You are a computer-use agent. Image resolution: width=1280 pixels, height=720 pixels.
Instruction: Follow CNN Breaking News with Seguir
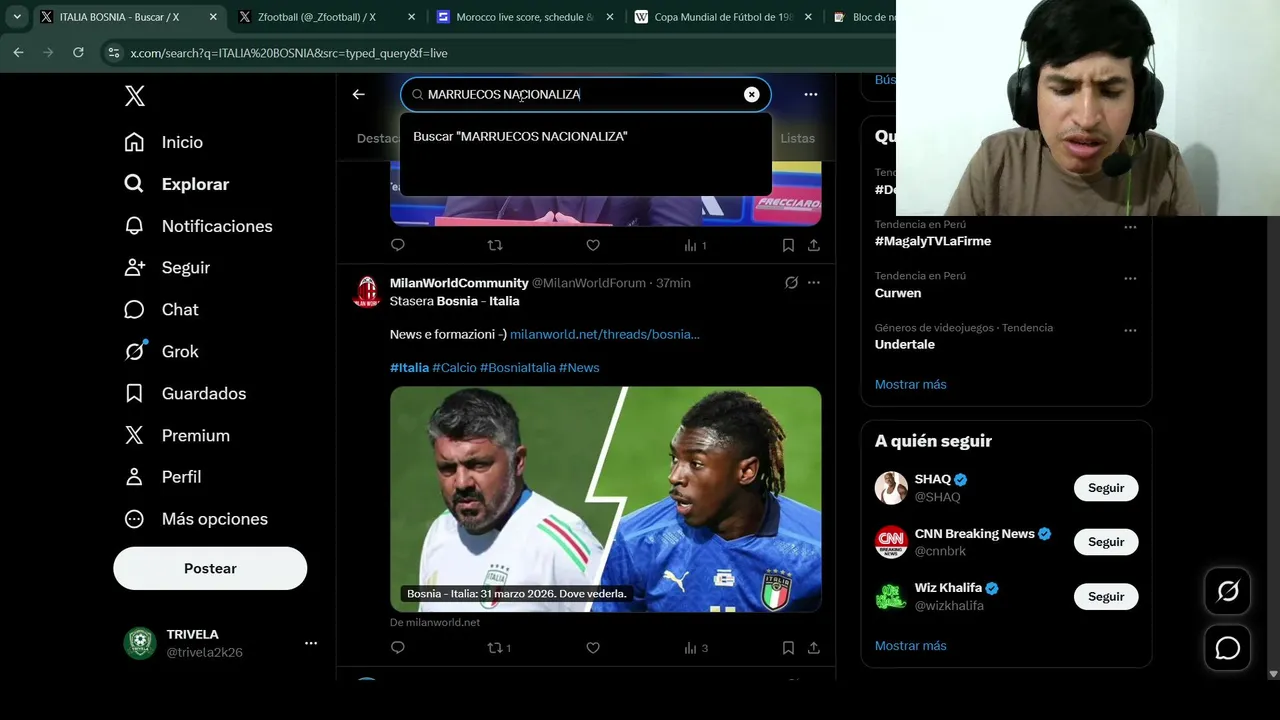coord(1106,542)
